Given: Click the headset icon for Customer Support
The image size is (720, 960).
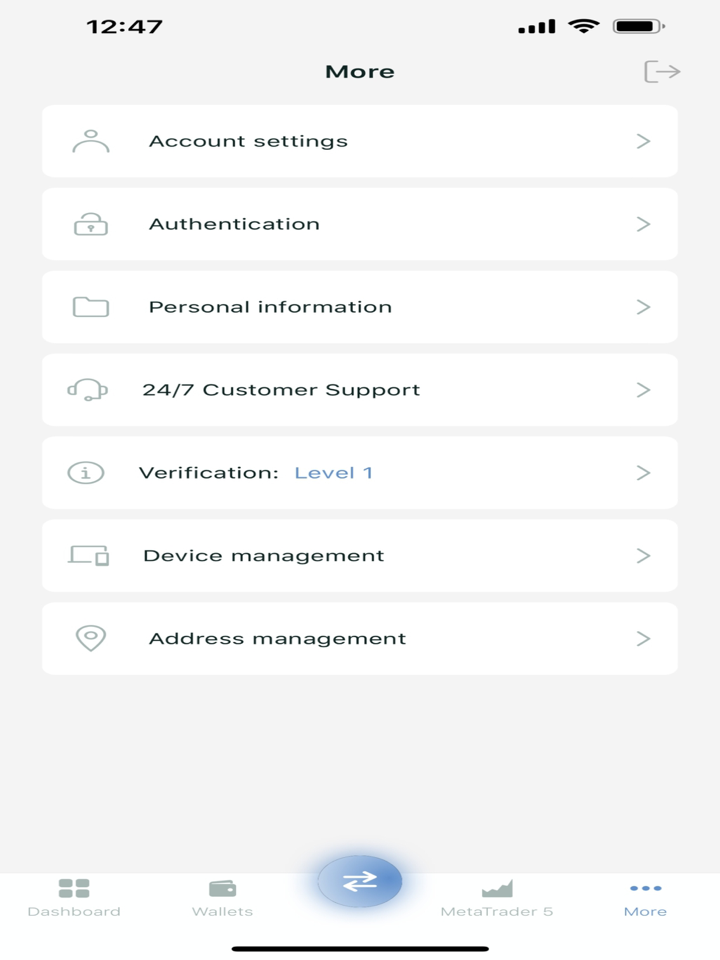Looking at the screenshot, I should 88,390.
